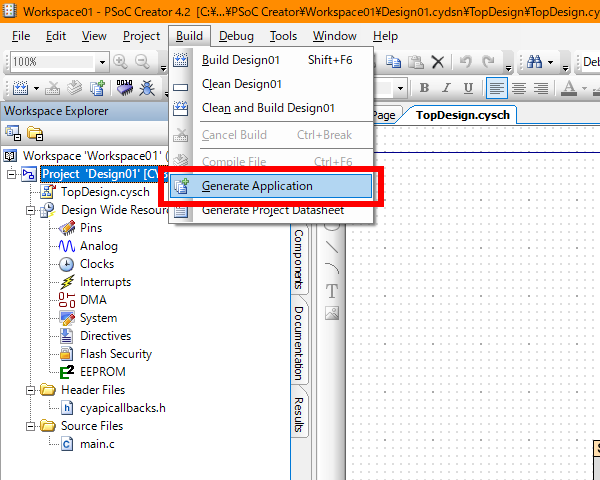This screenshot has height=480, width=600.
Task: Click the Zoom In magnifier icon
Action: (120, 62)
